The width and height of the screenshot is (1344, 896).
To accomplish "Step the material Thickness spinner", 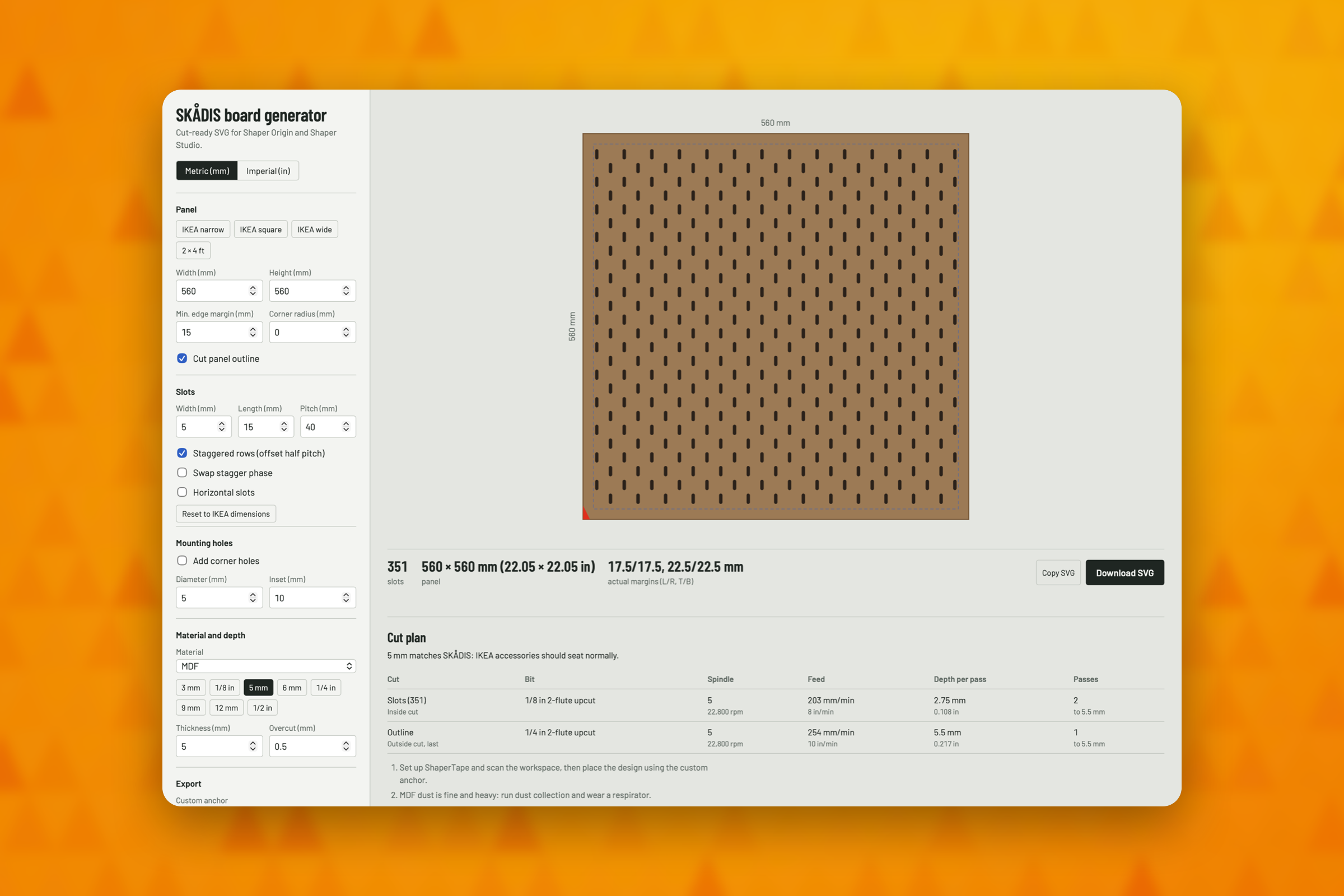I will (253, 746).
